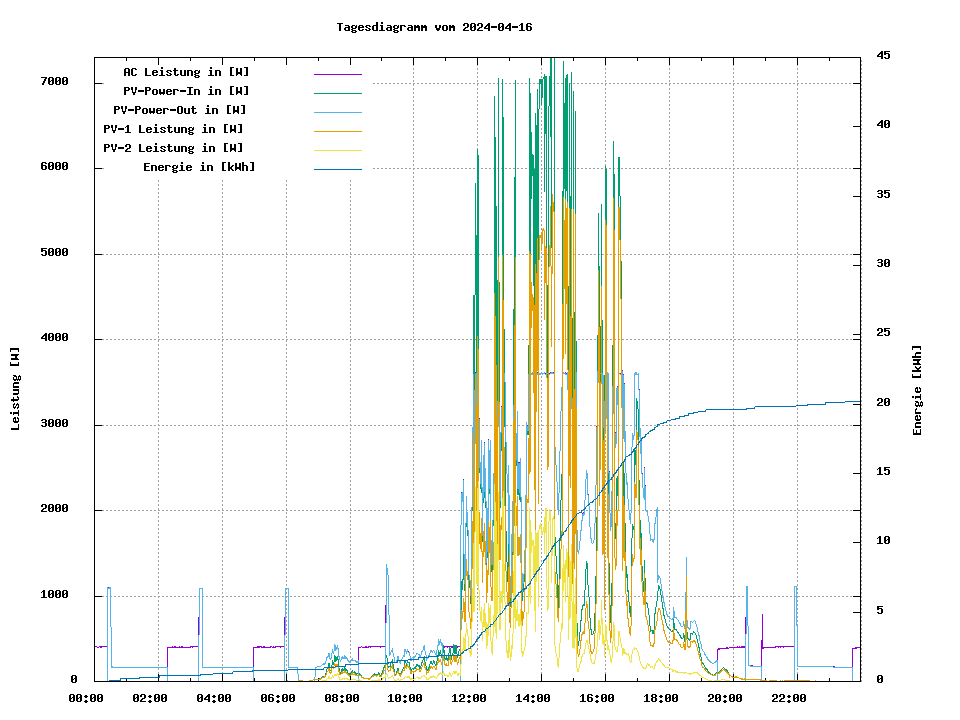
Task: Select the 'AC Leistung in [W]' legend label
Action: click(186, 72)
